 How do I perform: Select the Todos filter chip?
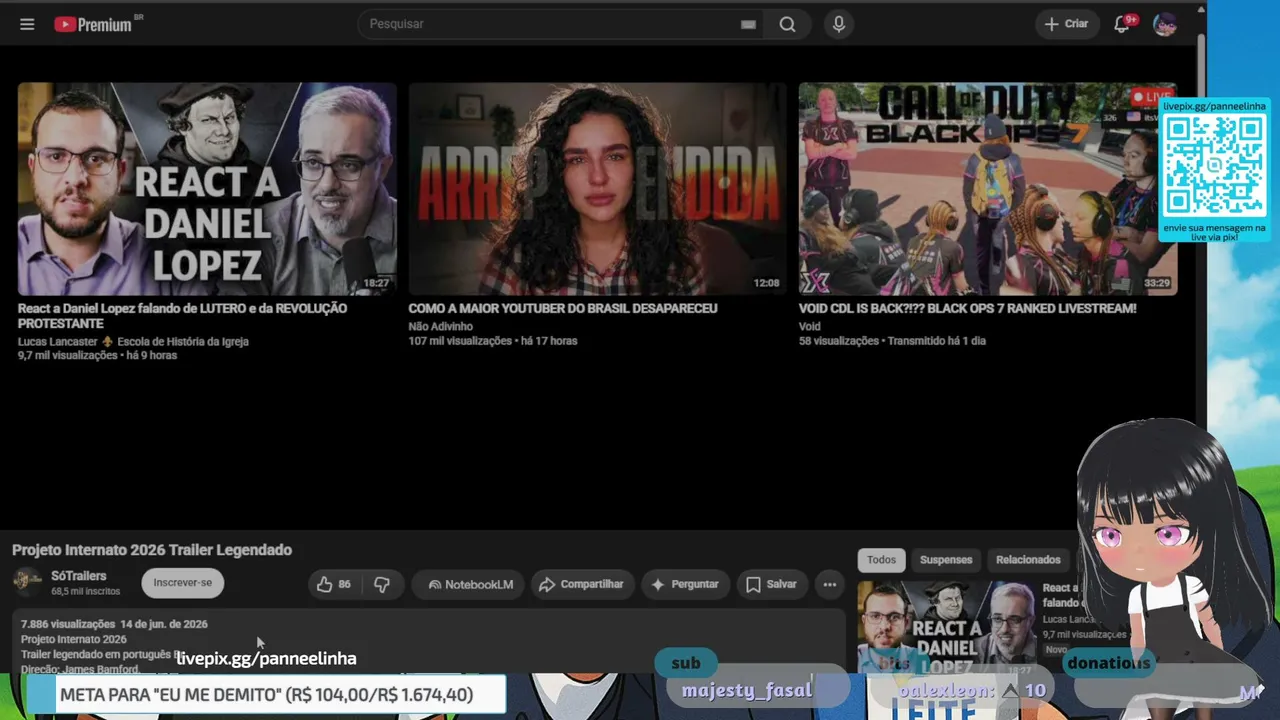(x=881, y=560)
